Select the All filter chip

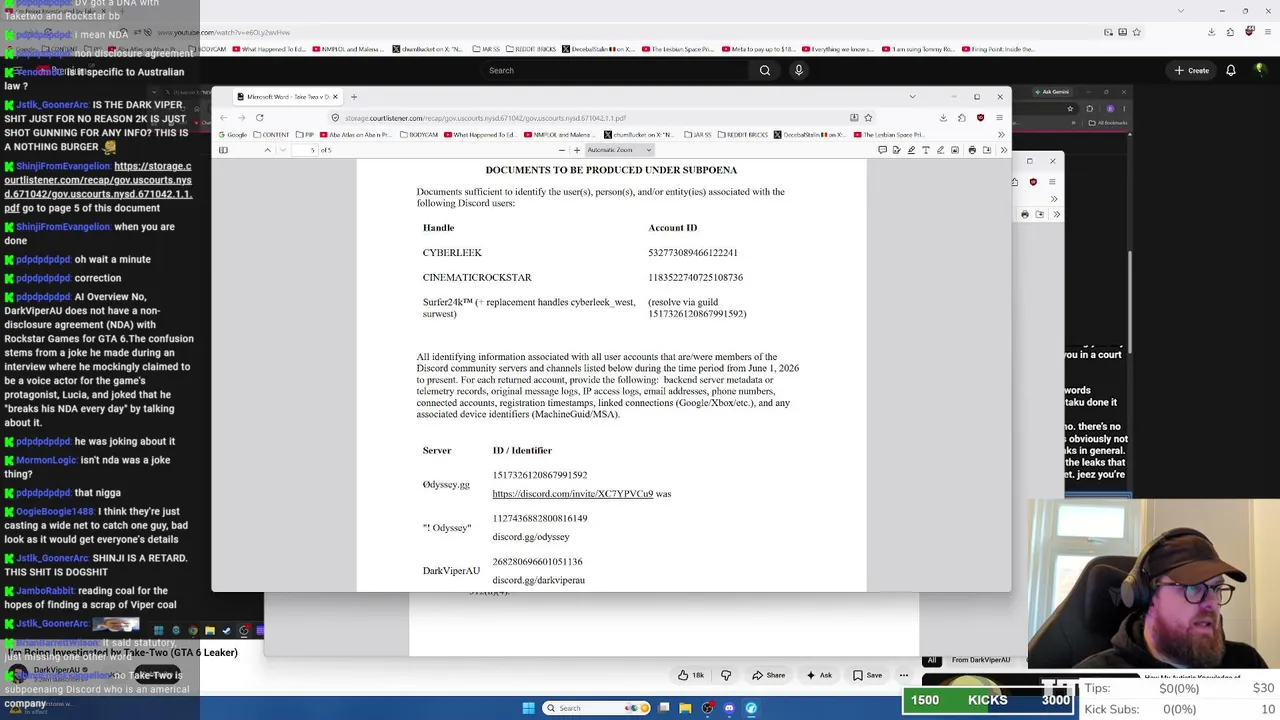[x=932, y=660]
